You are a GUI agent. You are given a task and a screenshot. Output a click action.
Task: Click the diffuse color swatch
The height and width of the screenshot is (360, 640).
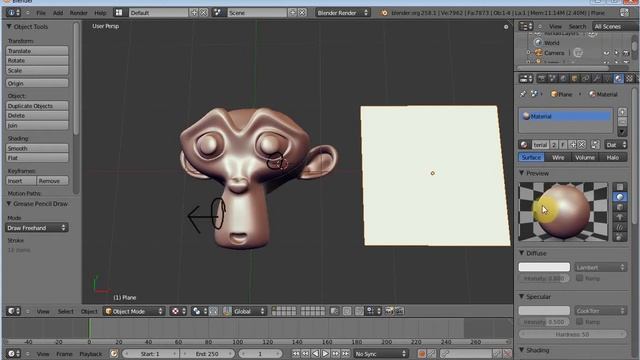(544, 267)
